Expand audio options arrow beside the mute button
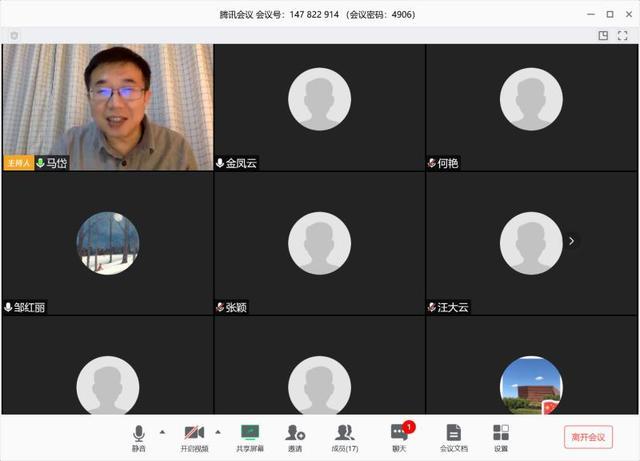This screenshot has width=640, height=461. (x=162, y=432)
